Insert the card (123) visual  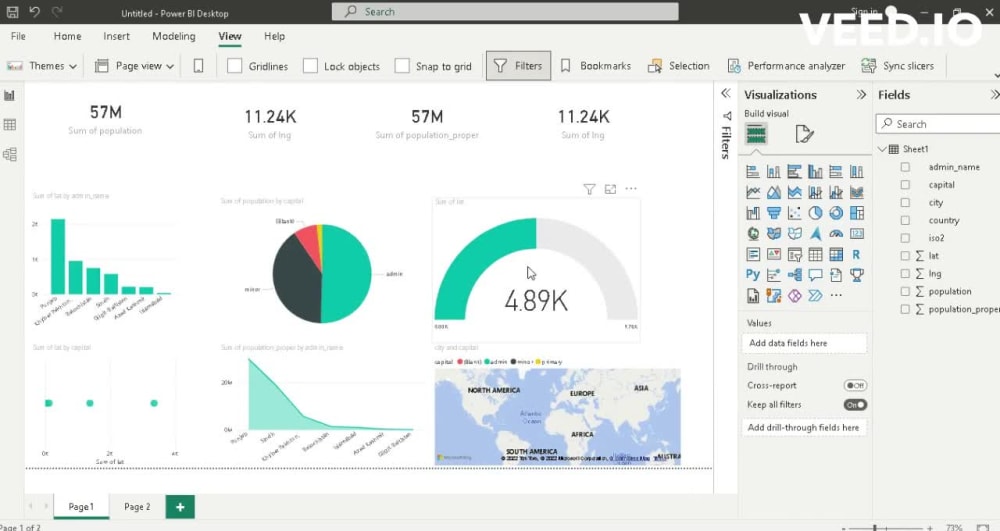point(857,234)
